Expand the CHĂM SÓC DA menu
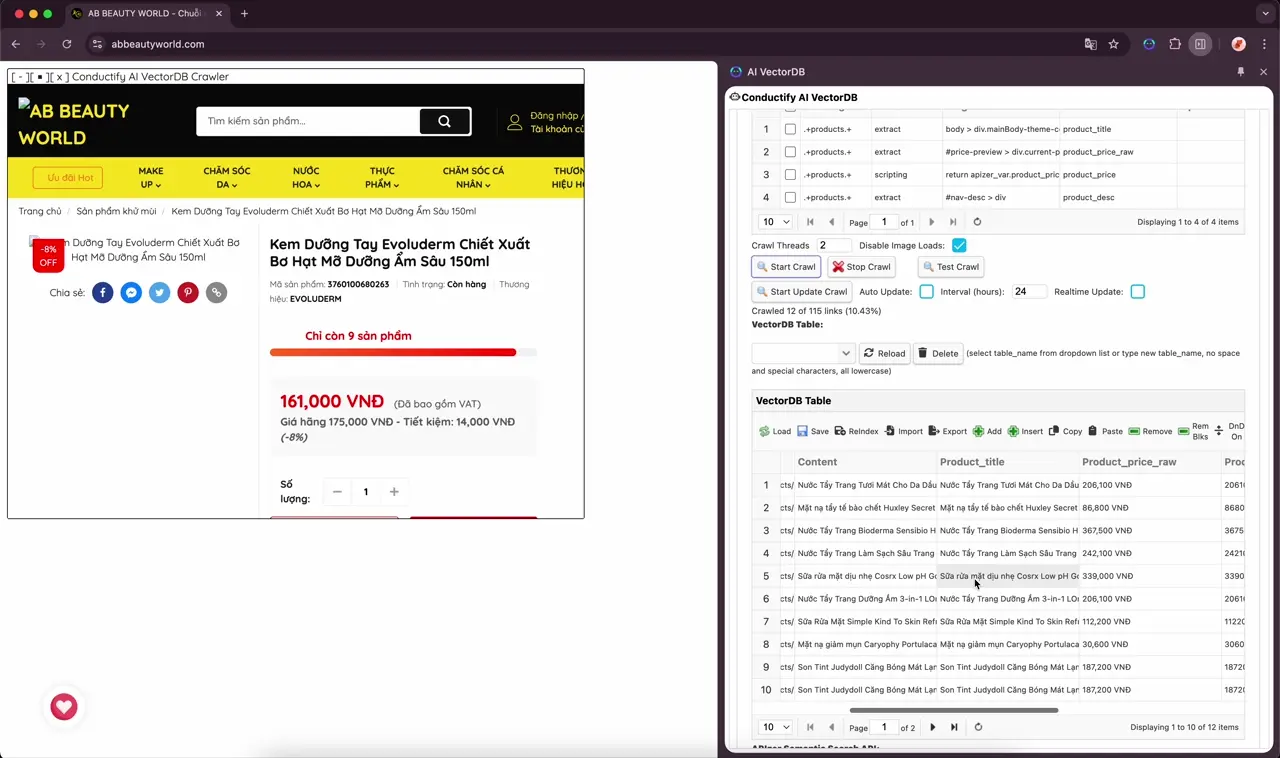This screenshot has width=1280, height=758. click(227, 177)
